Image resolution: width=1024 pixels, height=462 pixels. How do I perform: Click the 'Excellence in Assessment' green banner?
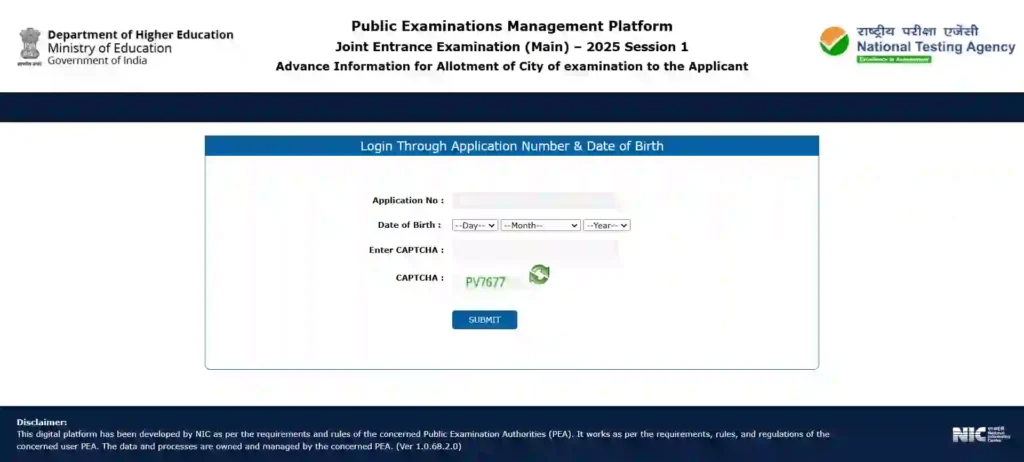(894, 59)
